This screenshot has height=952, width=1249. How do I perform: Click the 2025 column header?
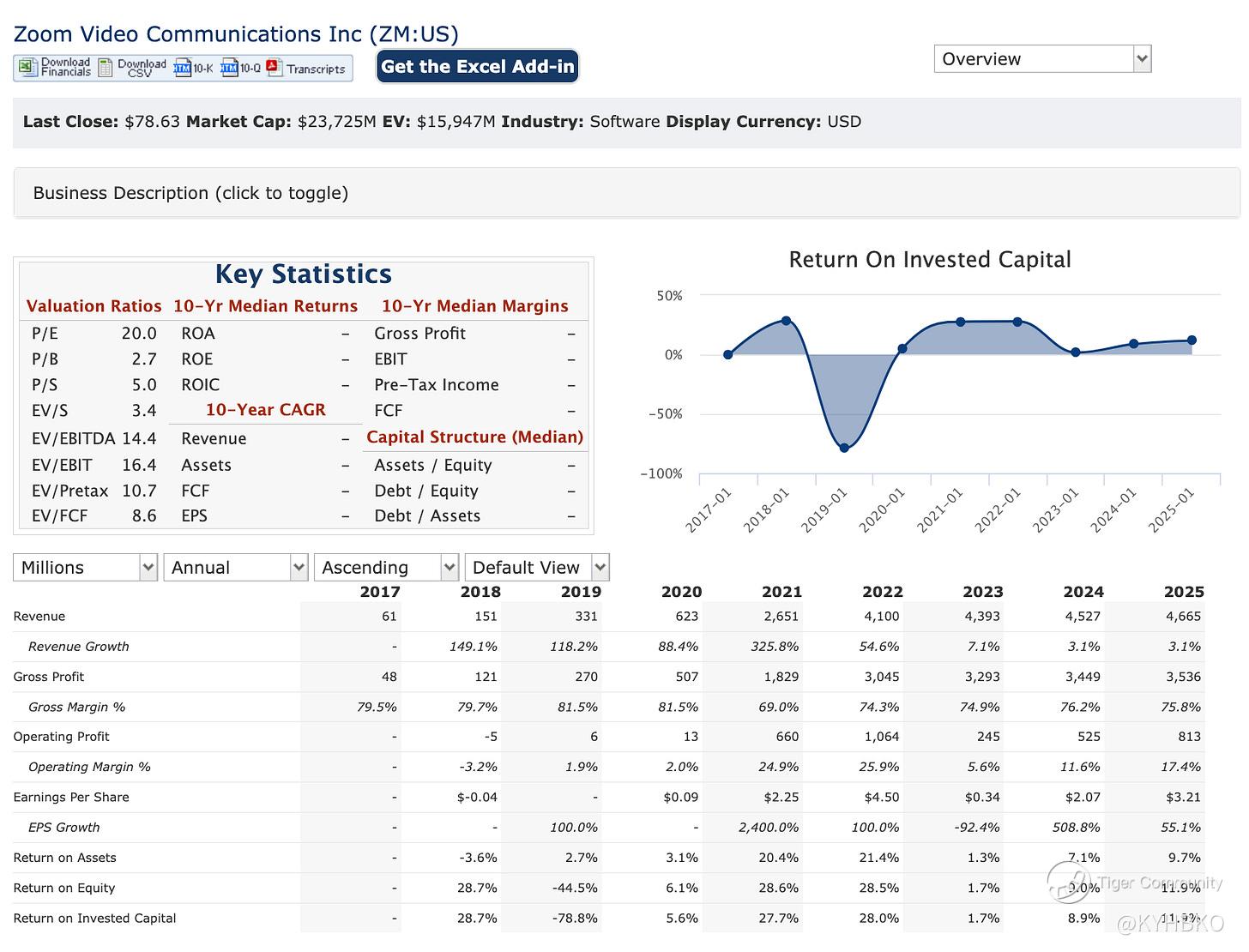point(1183,592)
